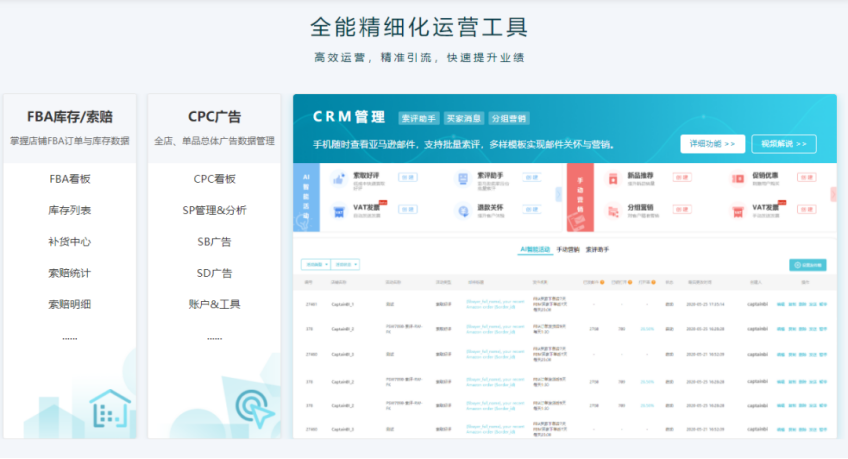Select the 分组营销 tag in CRM banner
The height and width of the screenshot is (459, 848).
508,118
